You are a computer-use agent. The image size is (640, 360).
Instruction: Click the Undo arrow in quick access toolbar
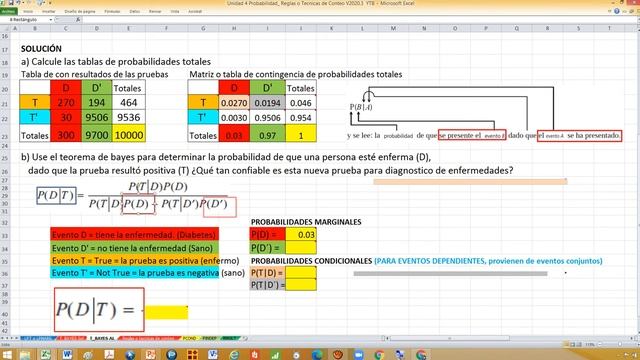point(19,3)
